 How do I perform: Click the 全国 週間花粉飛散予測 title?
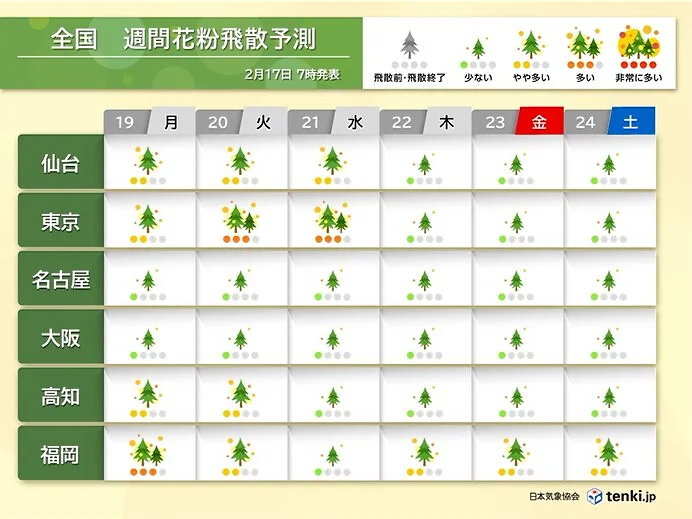[183, 39]
